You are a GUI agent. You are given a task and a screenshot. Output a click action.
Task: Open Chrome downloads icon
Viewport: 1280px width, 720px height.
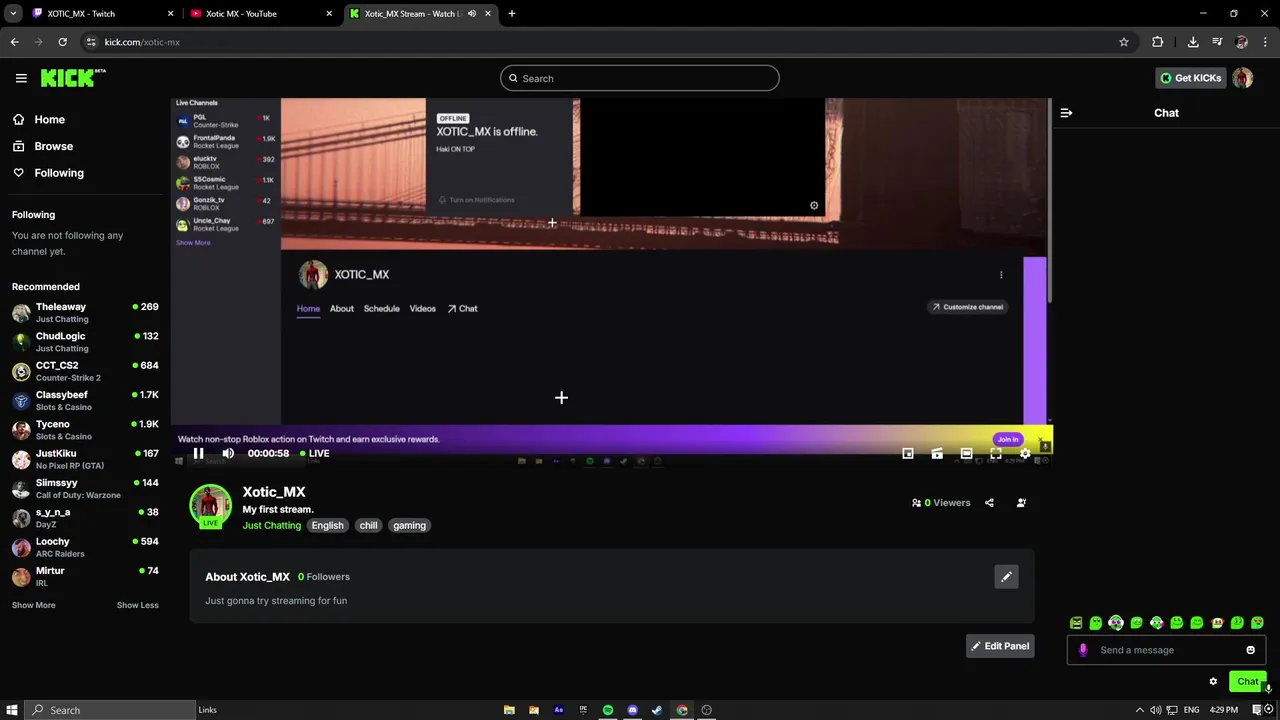[x=1193, y=42]
